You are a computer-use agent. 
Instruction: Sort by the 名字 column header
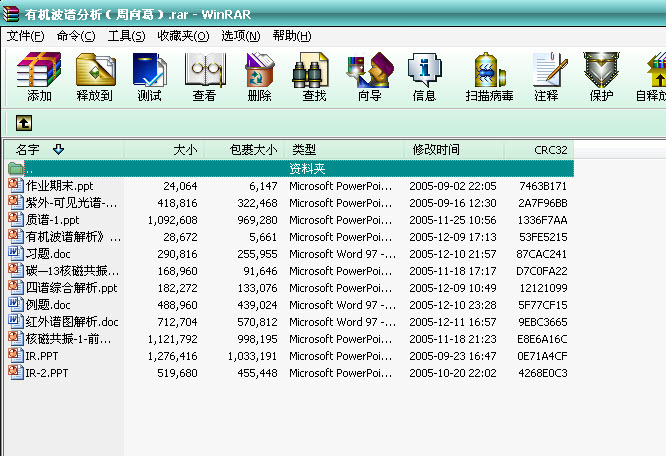coord(64,149)
